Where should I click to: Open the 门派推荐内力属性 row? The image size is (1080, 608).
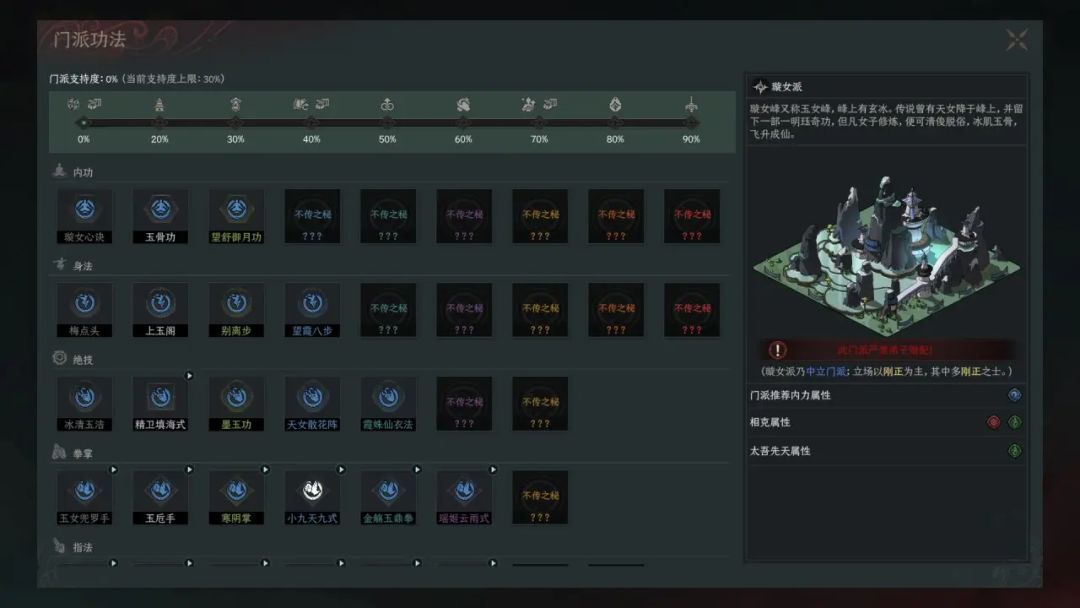(x=886, y=395)
